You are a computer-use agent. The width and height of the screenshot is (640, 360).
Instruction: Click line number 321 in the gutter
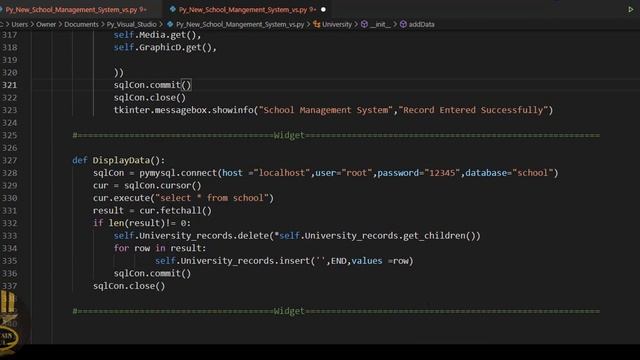tap(10, 85)
